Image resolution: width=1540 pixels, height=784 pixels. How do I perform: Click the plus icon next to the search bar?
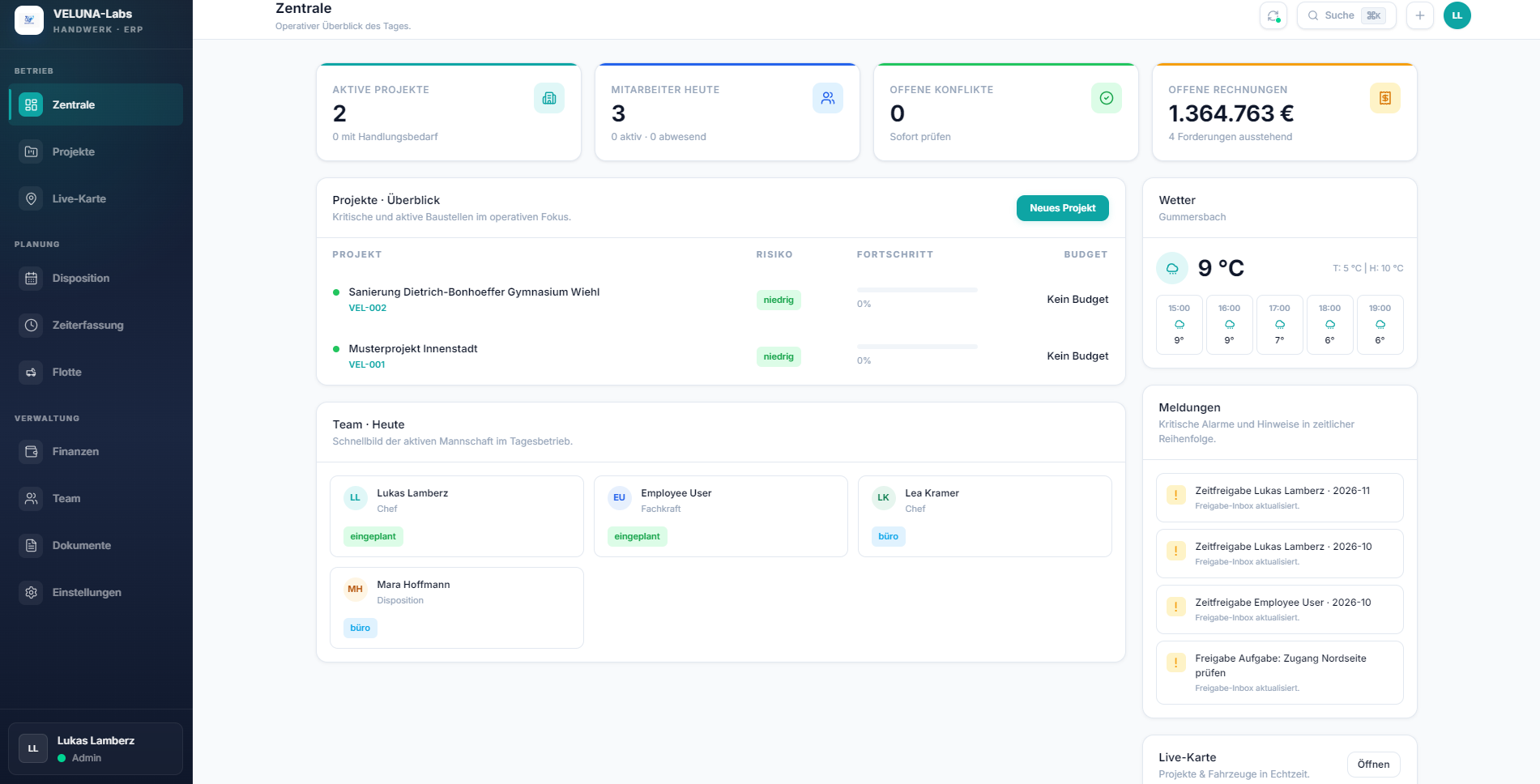[x=1419, y=15]
